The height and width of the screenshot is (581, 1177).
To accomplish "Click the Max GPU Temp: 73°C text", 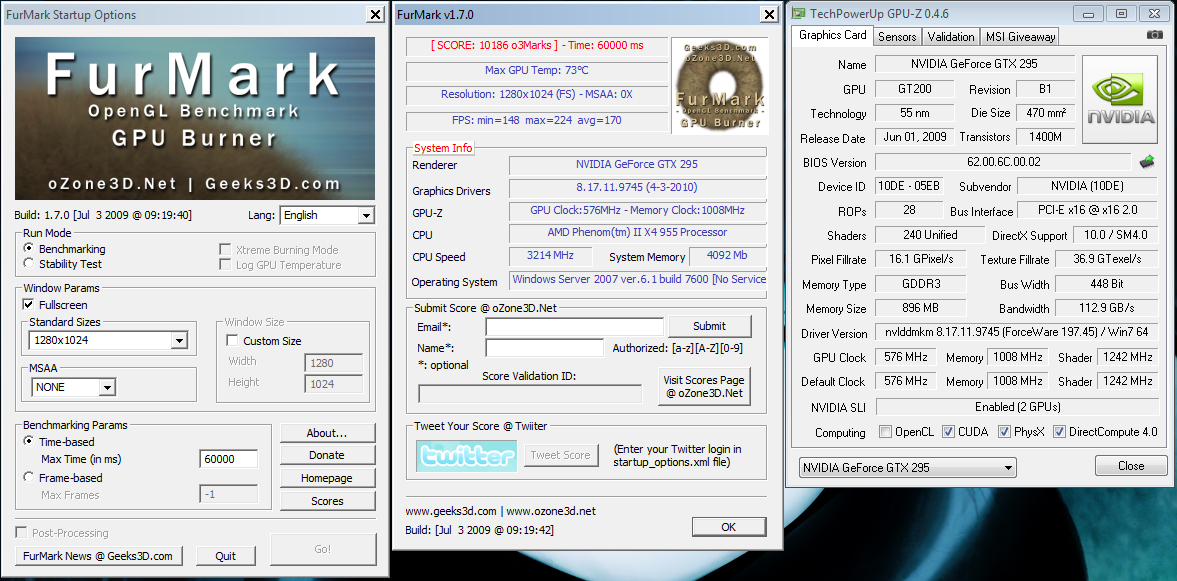I will [537, 70].
